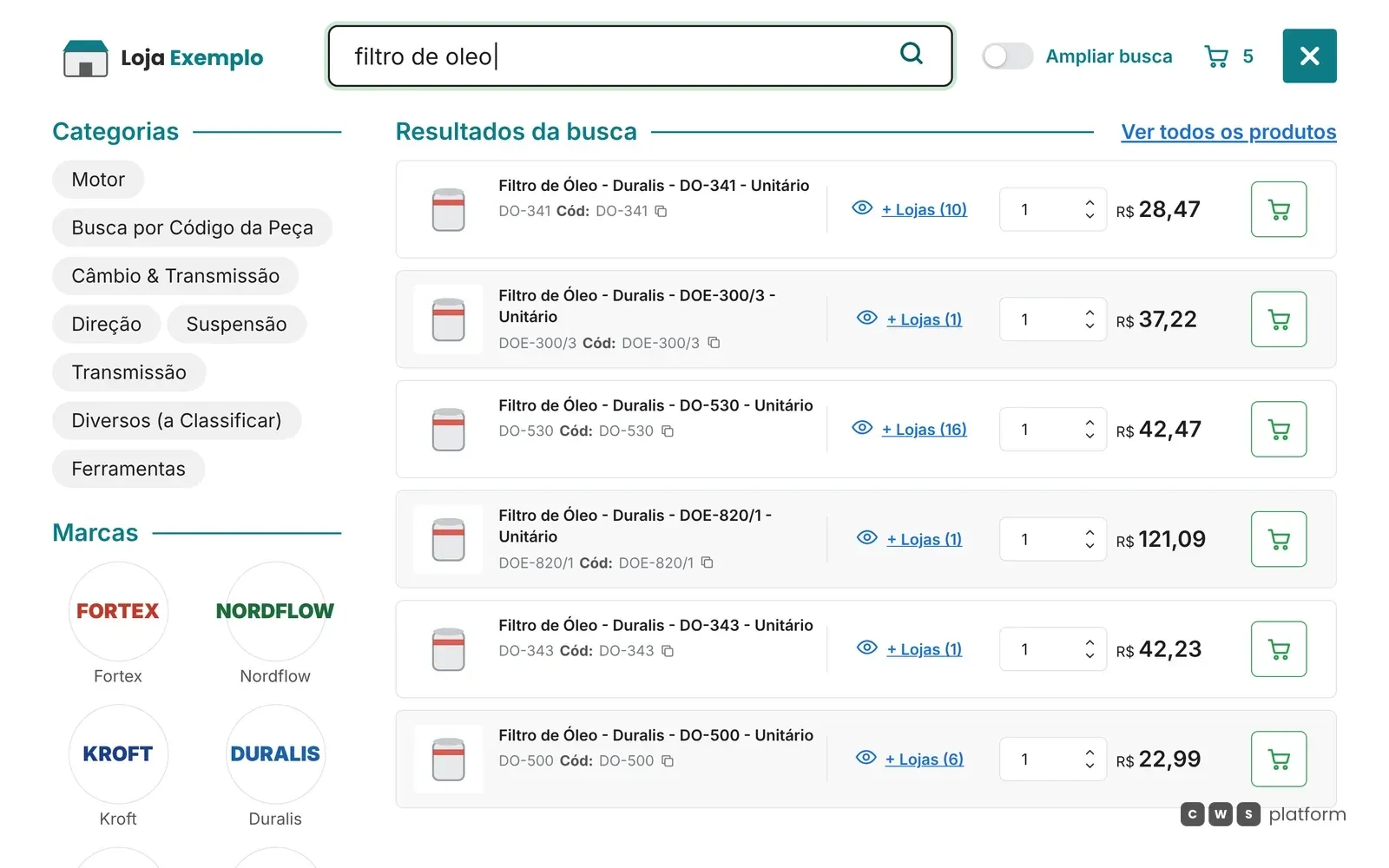Click the eye icon for DOE-300/3
The width and height of the screenshot is (1389, 868).
click(x=866, y=319)
